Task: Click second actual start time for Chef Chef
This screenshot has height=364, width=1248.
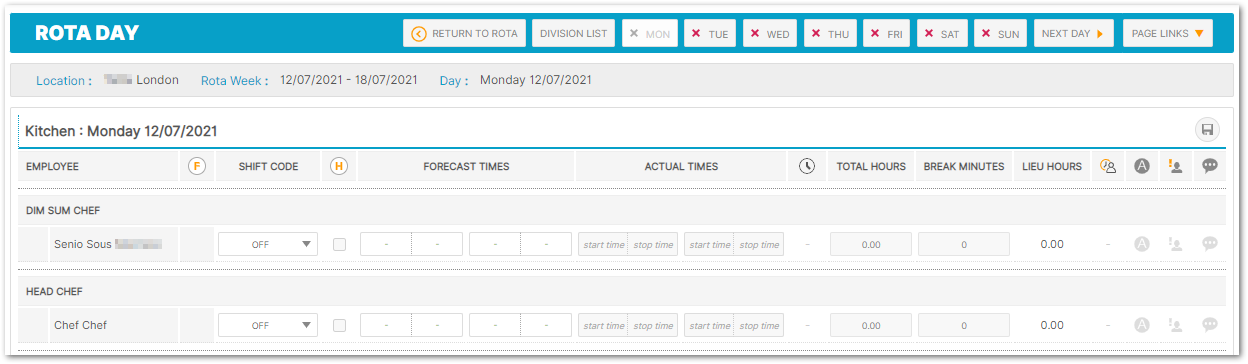Action: click(709, 326)
